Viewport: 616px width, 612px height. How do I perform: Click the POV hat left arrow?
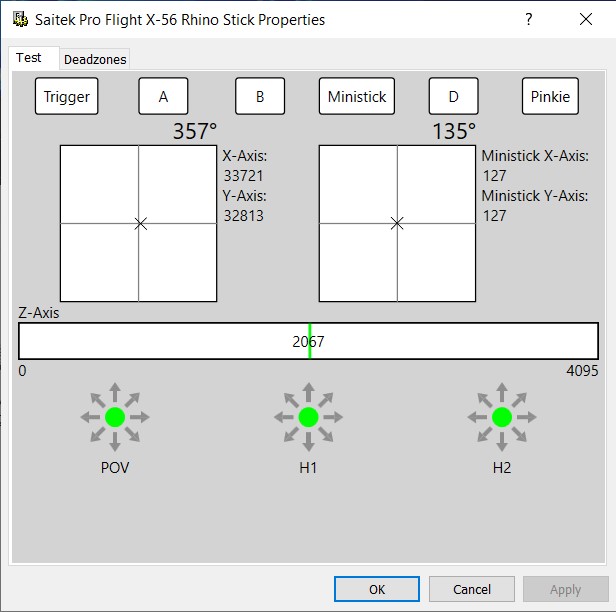(x=90, y=417)
